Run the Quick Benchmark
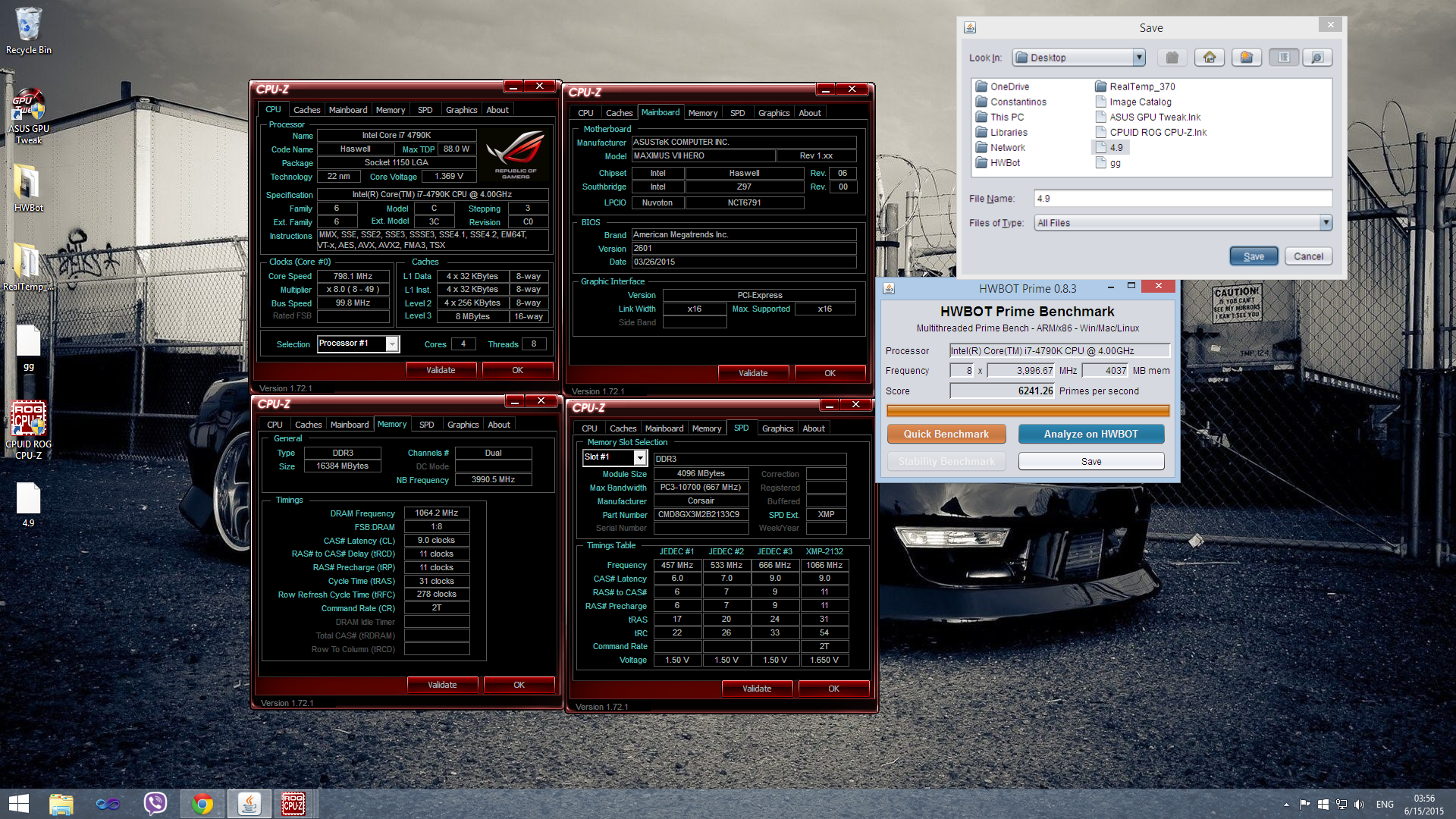Image resolution: width=1456 pixels, height=819 pixels. point(946,434)
